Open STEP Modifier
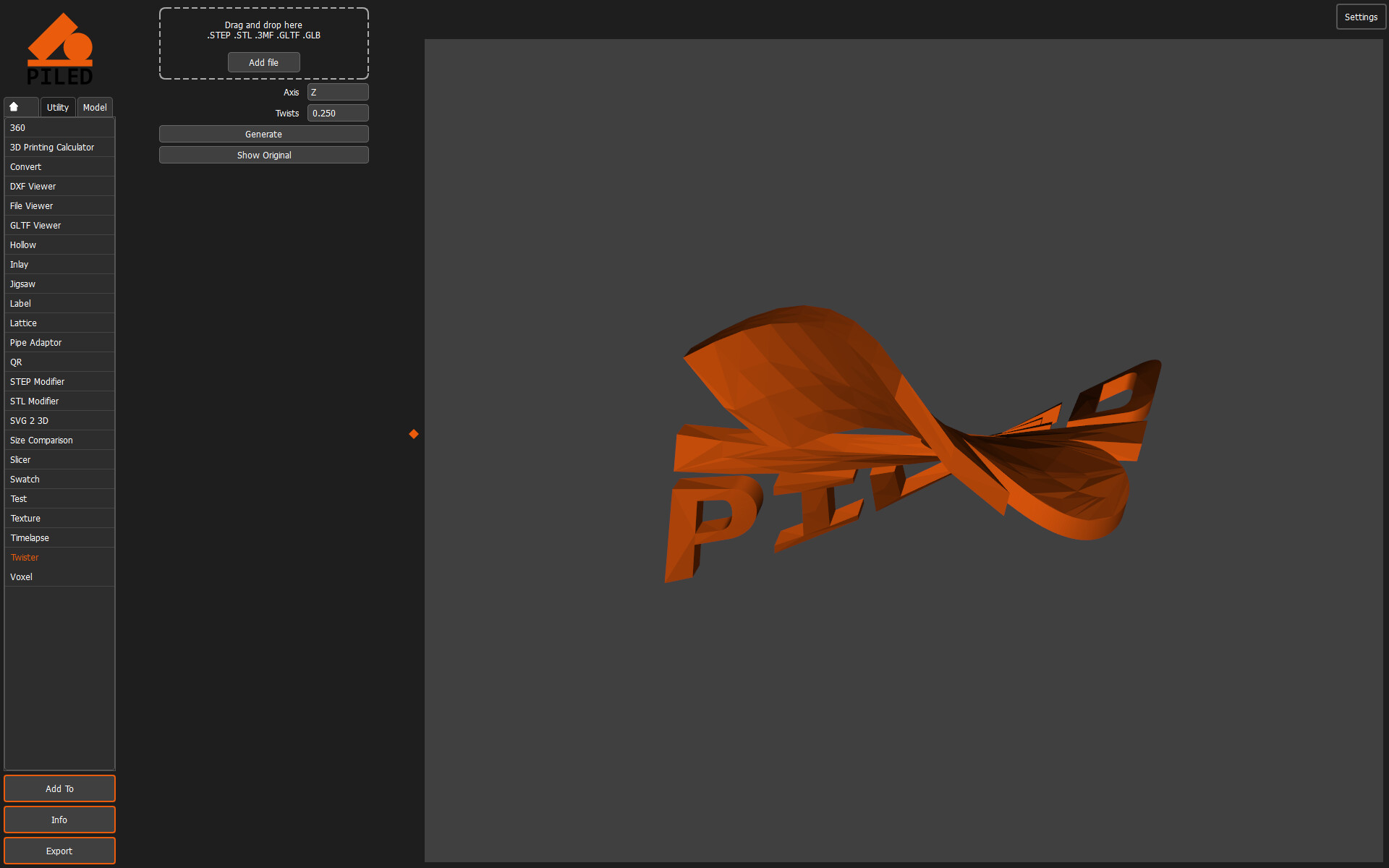This screenshot has height=868, width=1389. (x=59, y=382)
